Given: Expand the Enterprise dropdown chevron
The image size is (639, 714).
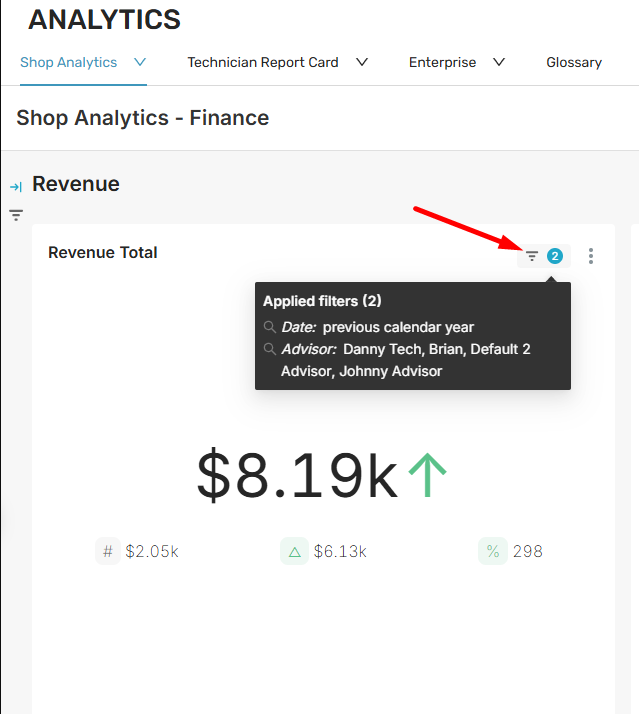Looking at the screenshot, I should [x=499, y=62].
